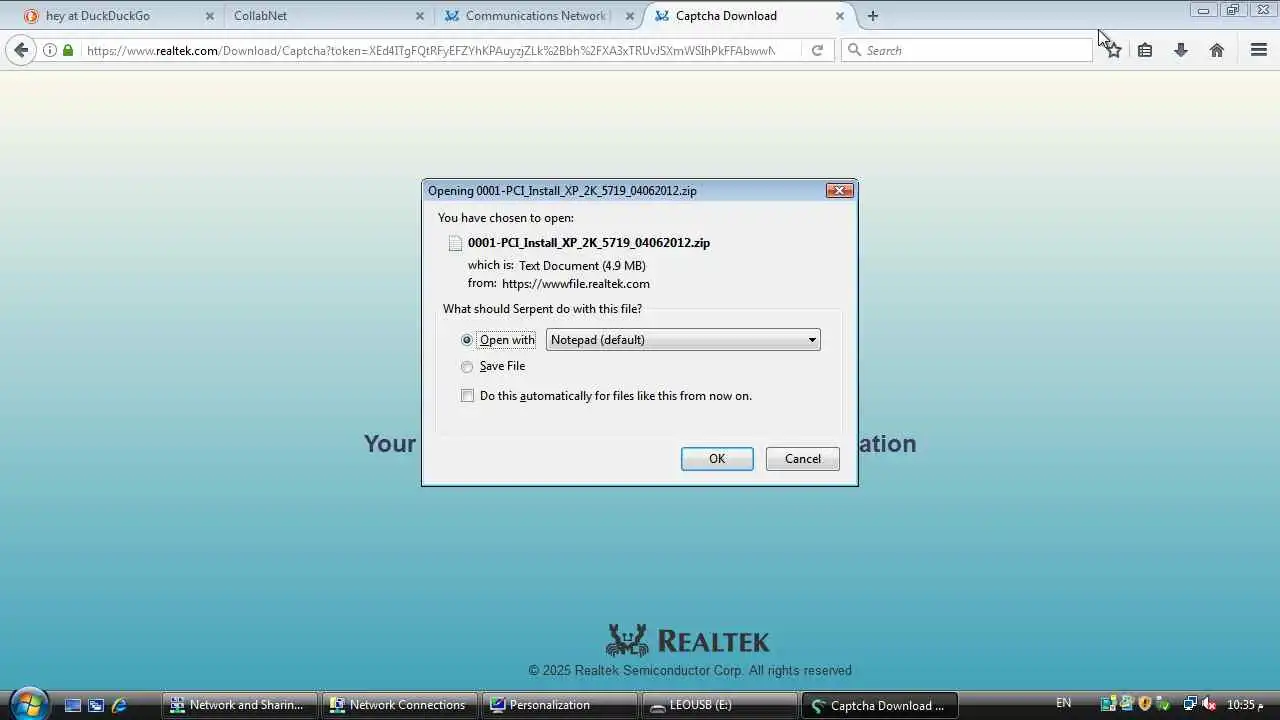Viewport: 1280px width, 720px height.
Task: Open Personalization taskbar window
Action: [x=559, y=705]
